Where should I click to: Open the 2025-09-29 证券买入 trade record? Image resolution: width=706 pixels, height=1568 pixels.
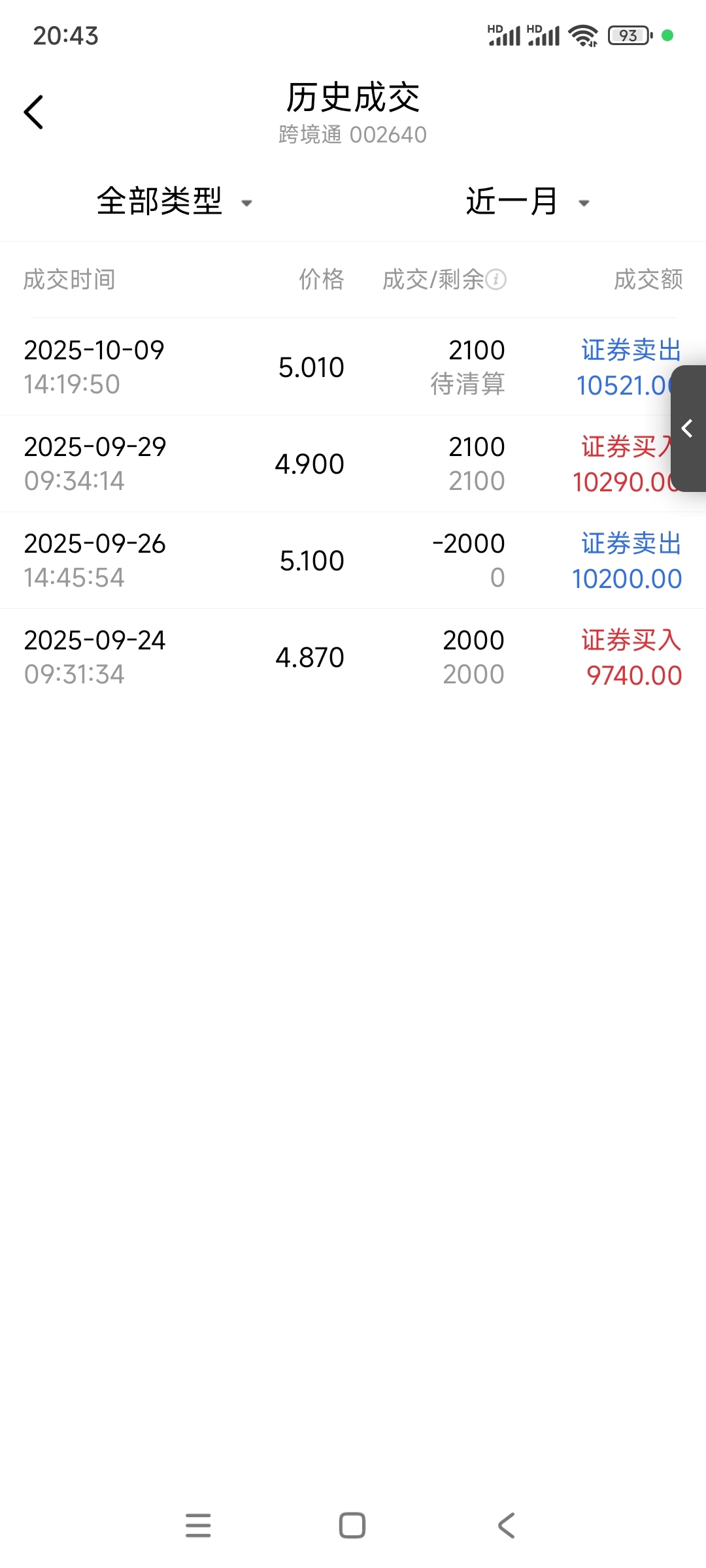coord(353,464)
